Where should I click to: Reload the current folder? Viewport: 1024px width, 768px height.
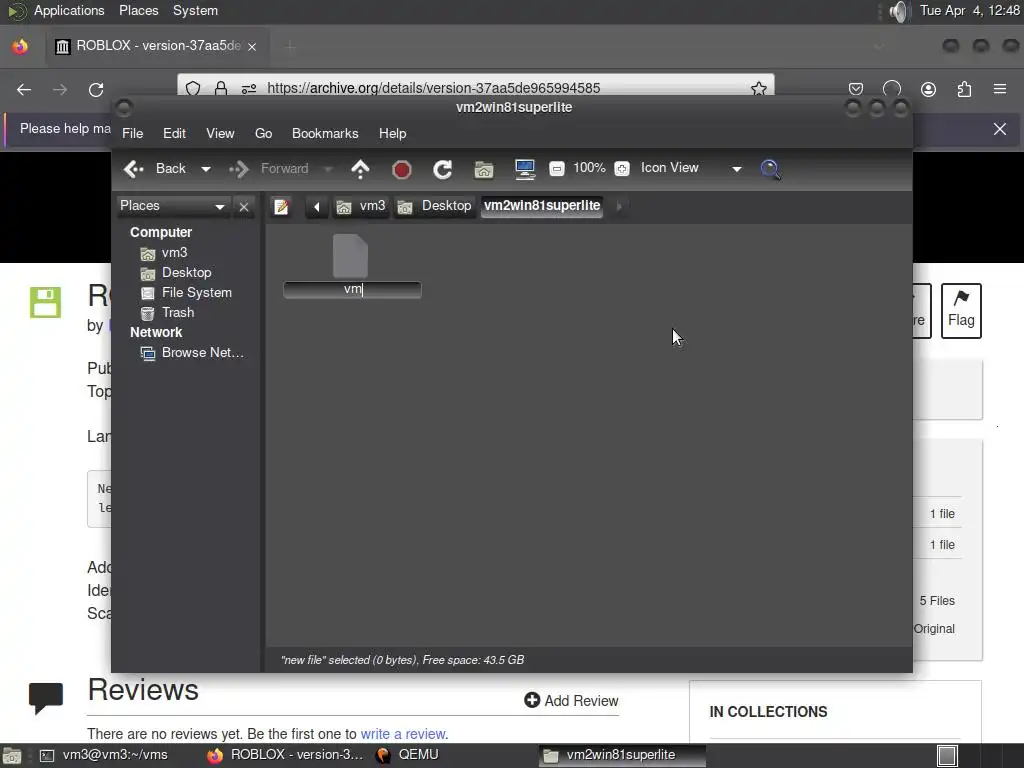(443, 170)
